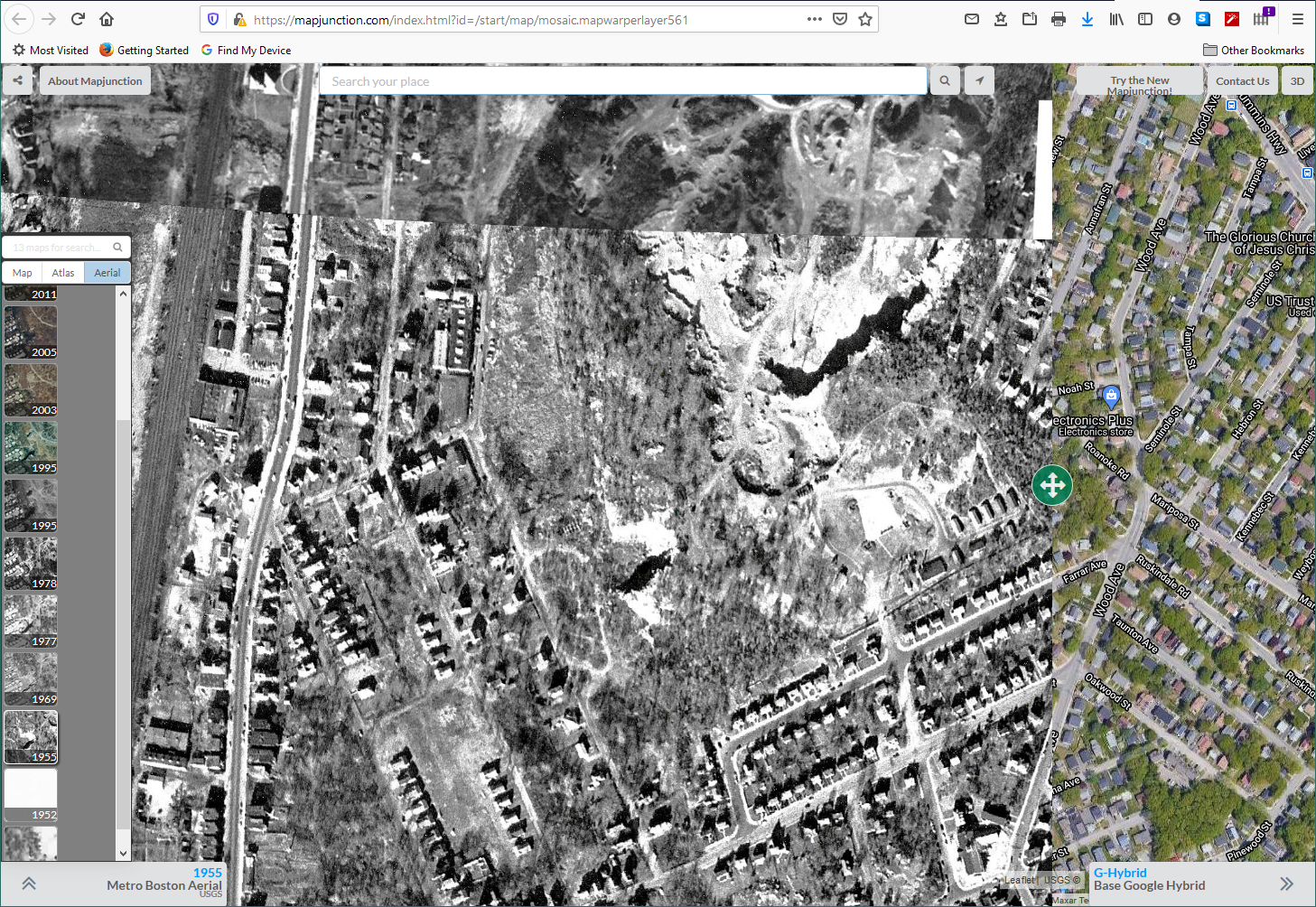Toggle the tracking protection shield in the address bar
This screenshot has height=907, width=1316.
[x=212, y=17]
